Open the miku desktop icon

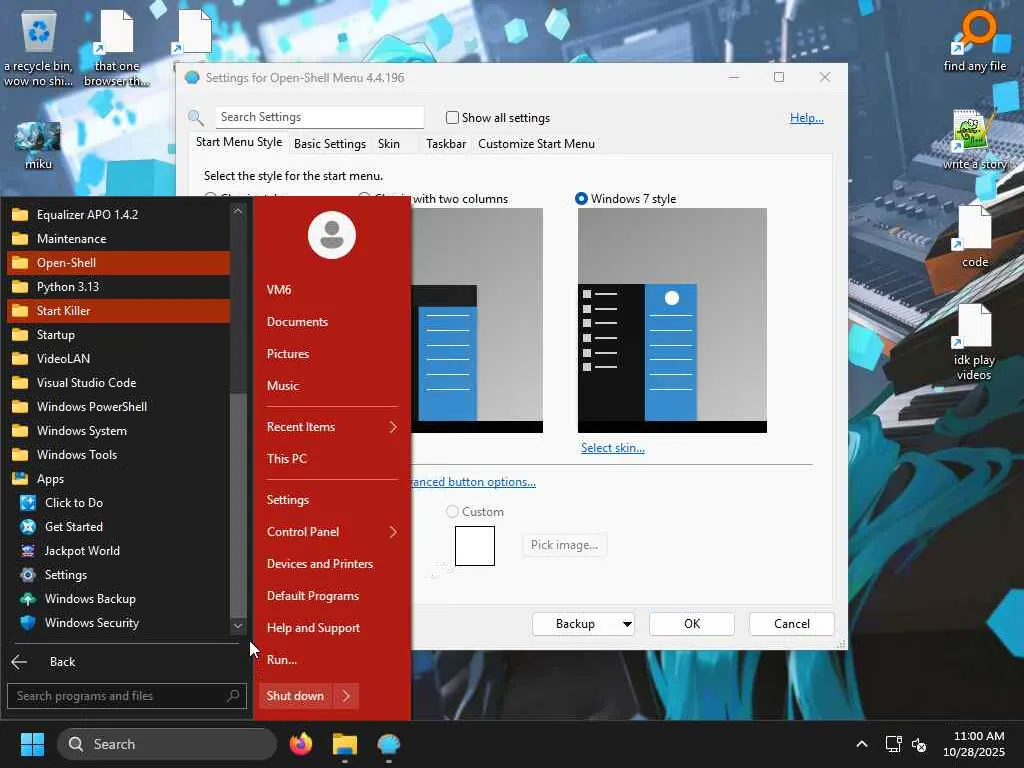38,145
